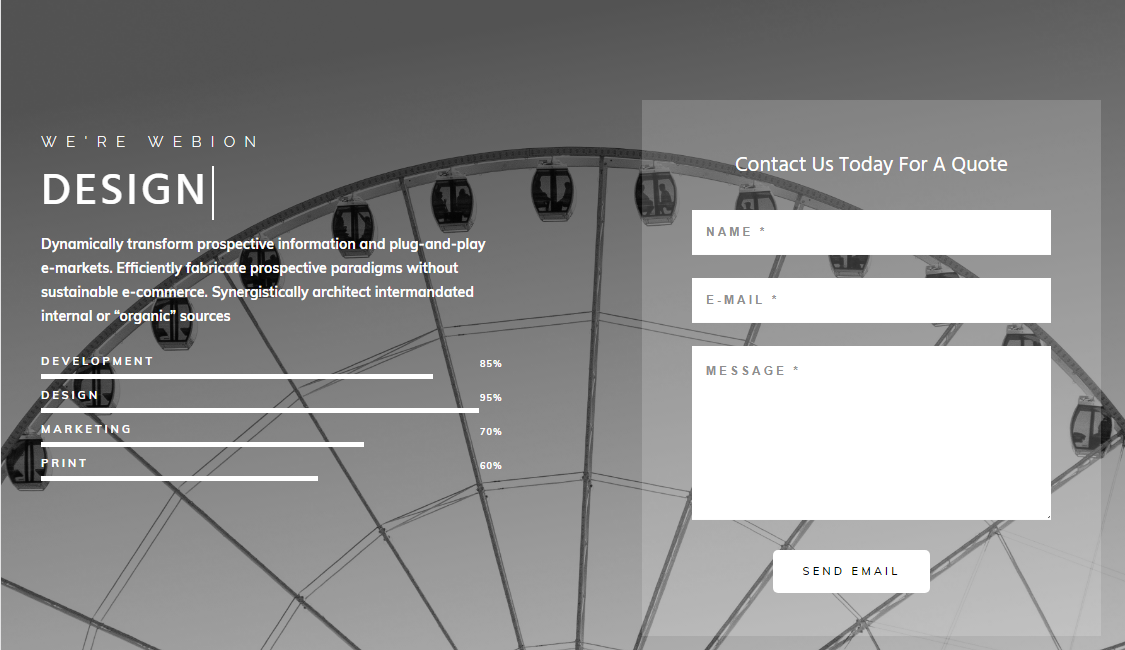Click the SEND EMAIL button
Viewport: 1125px width, 650px height.
pos(851,572)
